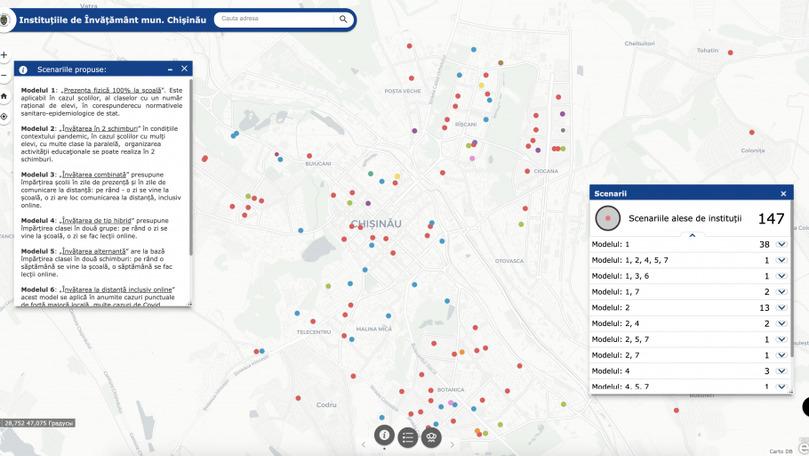Close the Scenarii summary panel
Viewport: 809px width, 456px height.
[x=783, y=194]
